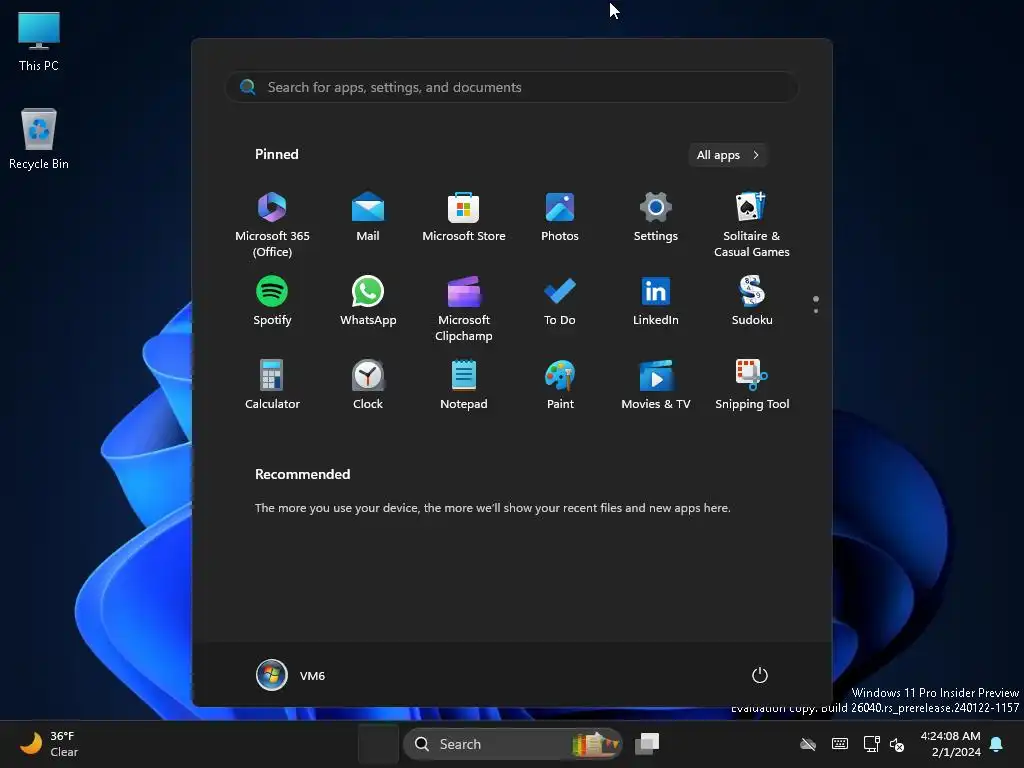Launch Calculator
This screenshot has width=1024, height=768.
272,385
